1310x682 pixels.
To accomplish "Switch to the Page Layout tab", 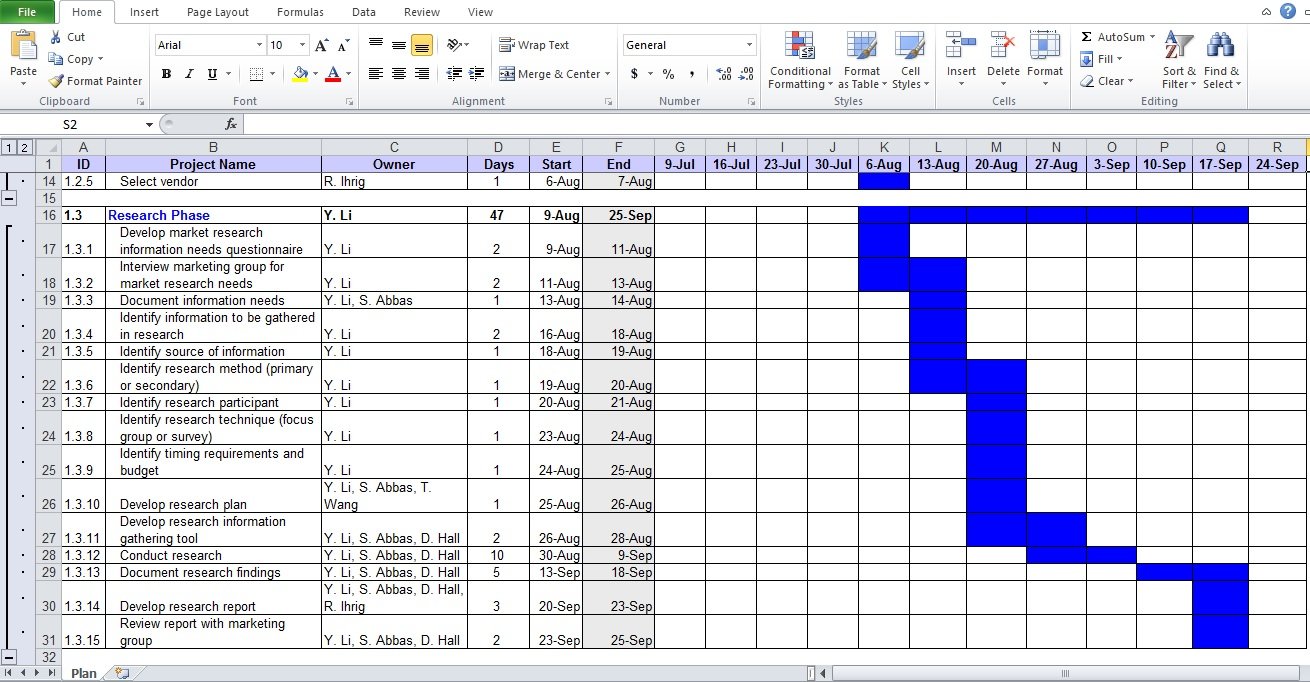I will [x=218, y=12].
